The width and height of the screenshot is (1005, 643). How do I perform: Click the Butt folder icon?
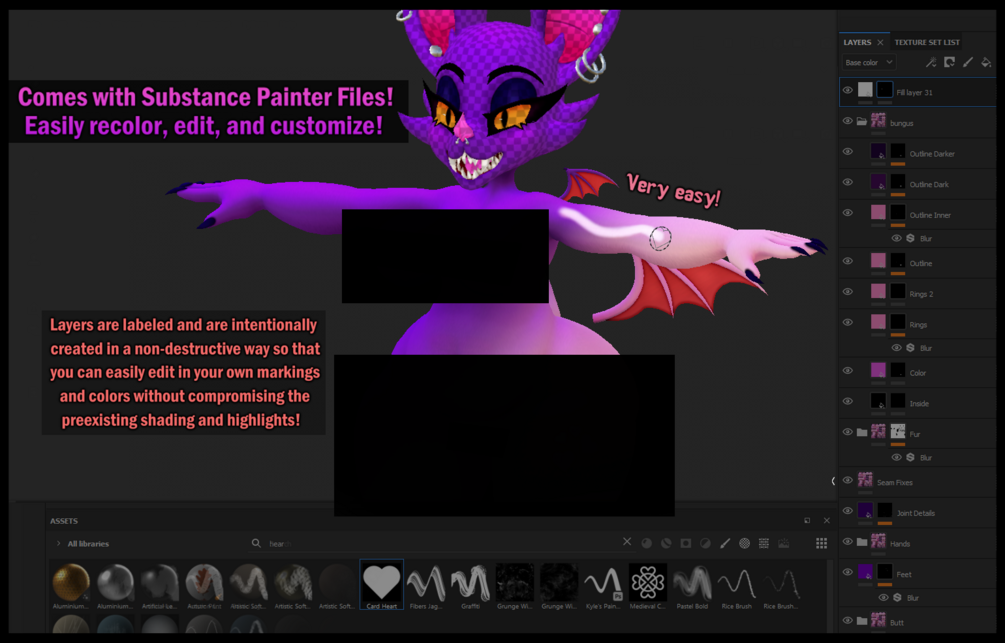click(862, 621)
